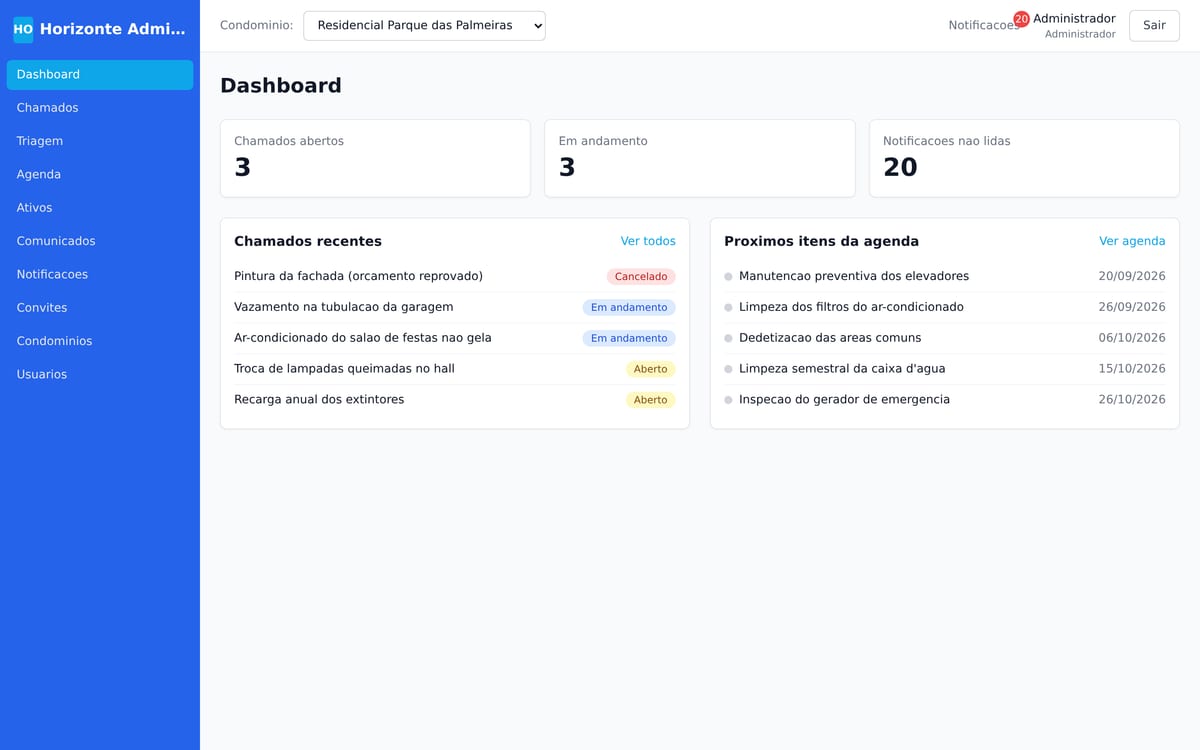Click the Ver agenda link
This screenshot has width=1200, height=750.
(x=1132, y=241)
